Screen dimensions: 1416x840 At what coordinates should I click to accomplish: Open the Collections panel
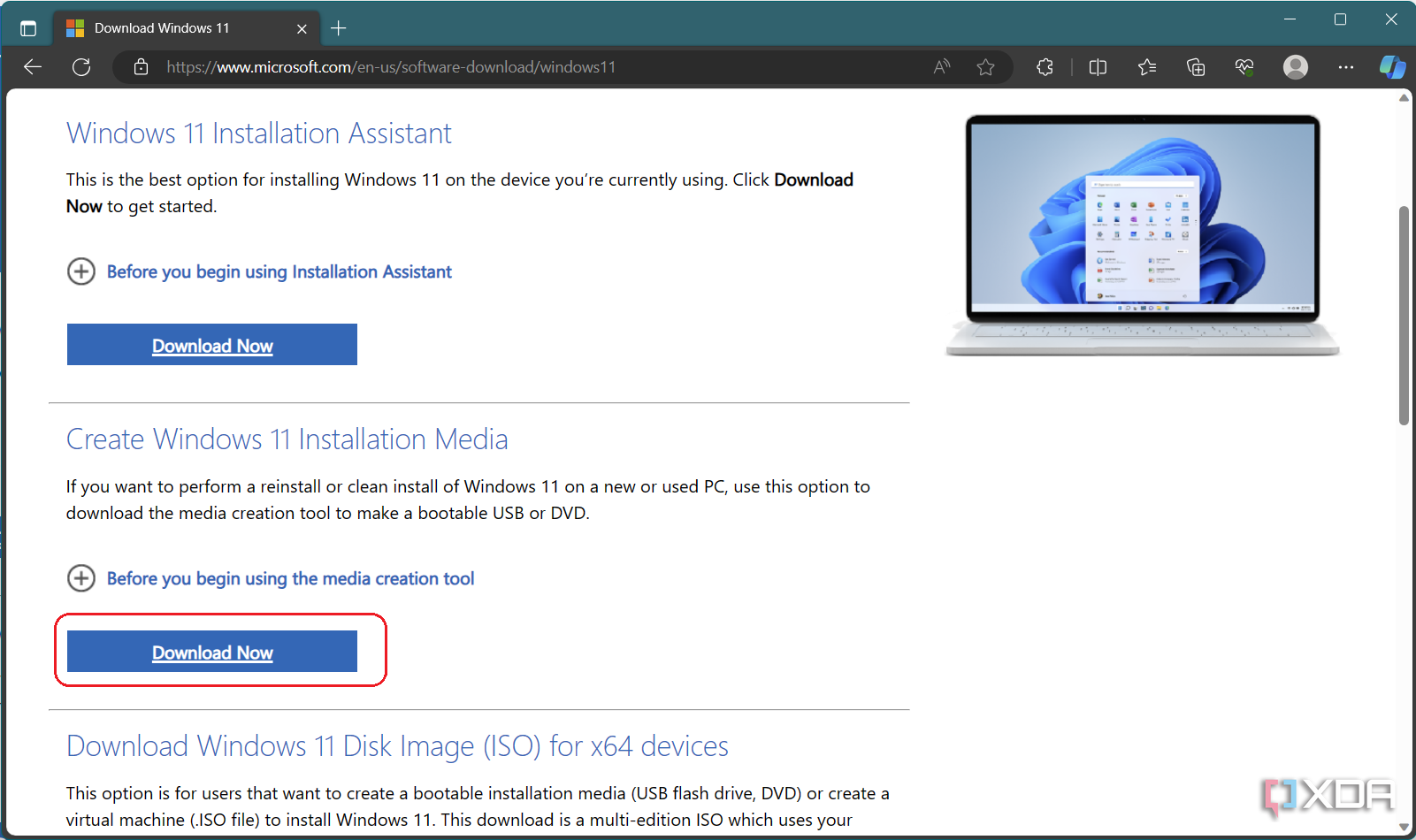click(x=1196, y=67)
